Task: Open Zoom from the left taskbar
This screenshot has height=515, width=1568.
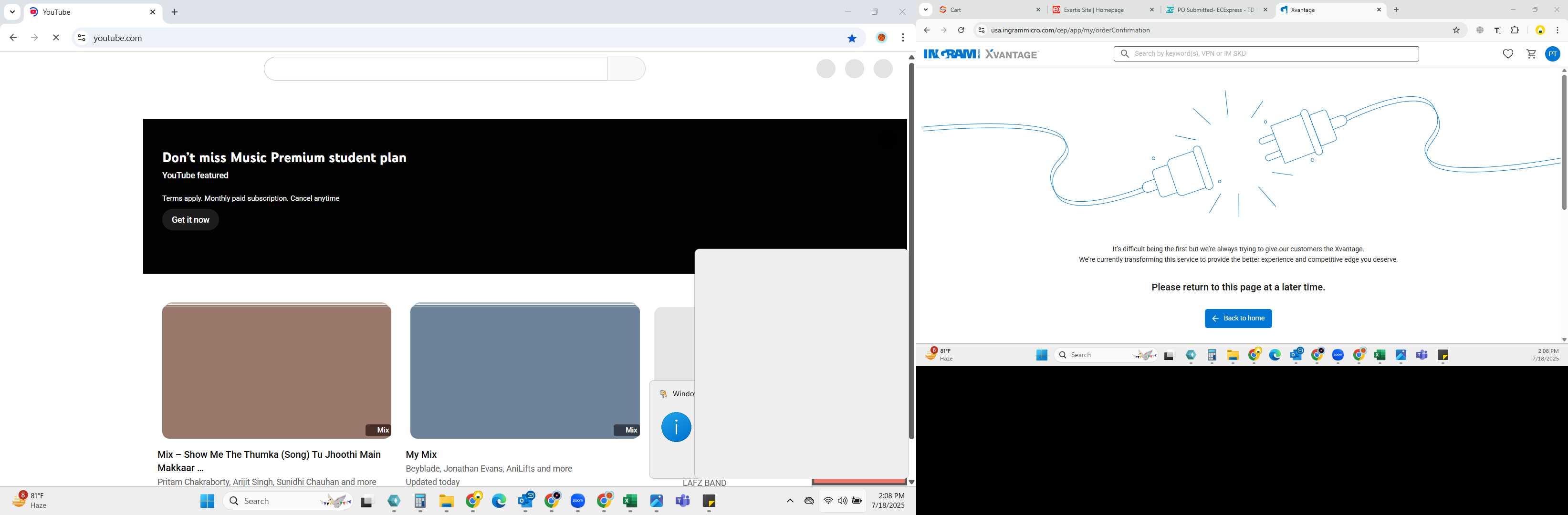Action: coord(578,501)
